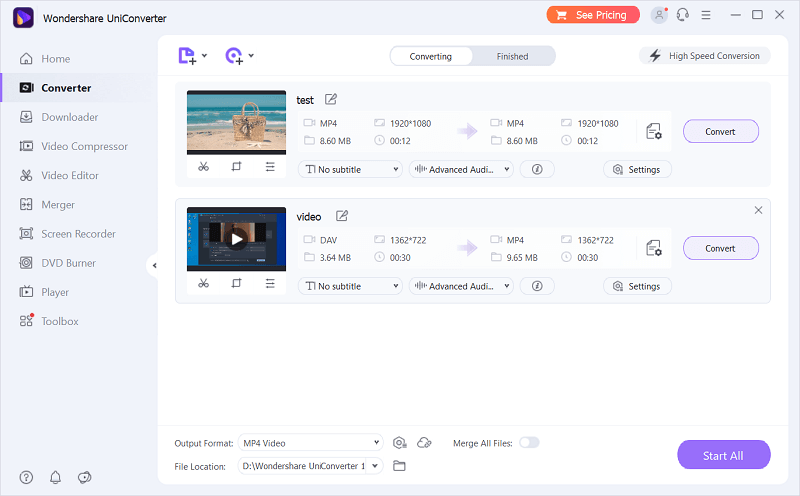Click the Load DVD disc icon
Image resolution: width=800 pixels, height=496 pixels.
[x=234, y=56]
